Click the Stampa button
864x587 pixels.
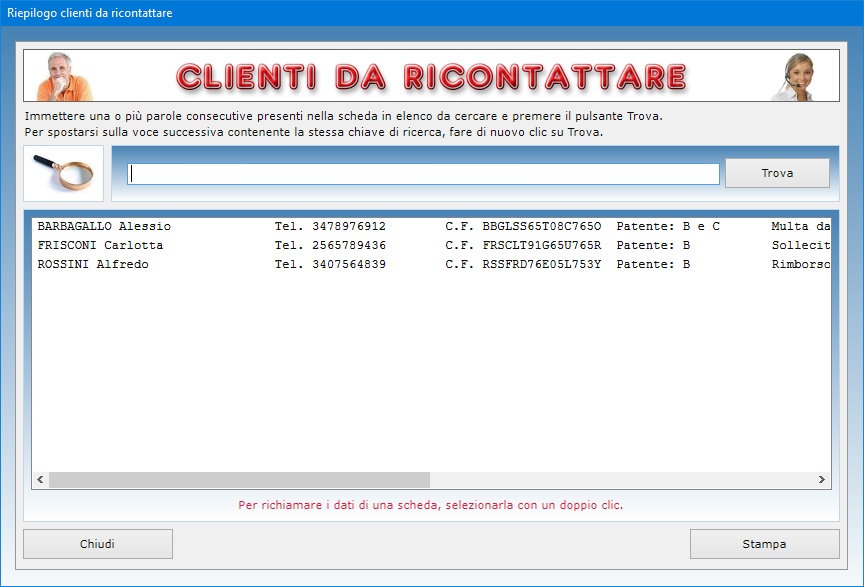[764, 544]
